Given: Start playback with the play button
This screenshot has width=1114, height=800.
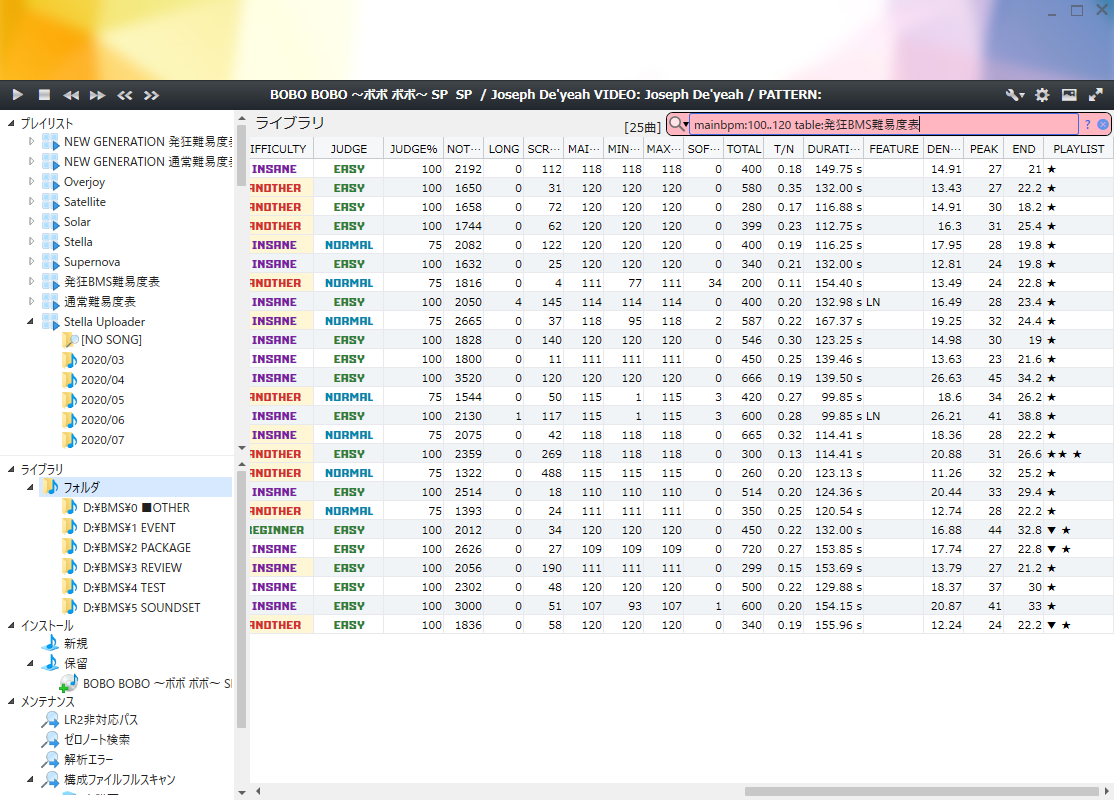Looking at the screenshot, I should [x=18, y=94].
